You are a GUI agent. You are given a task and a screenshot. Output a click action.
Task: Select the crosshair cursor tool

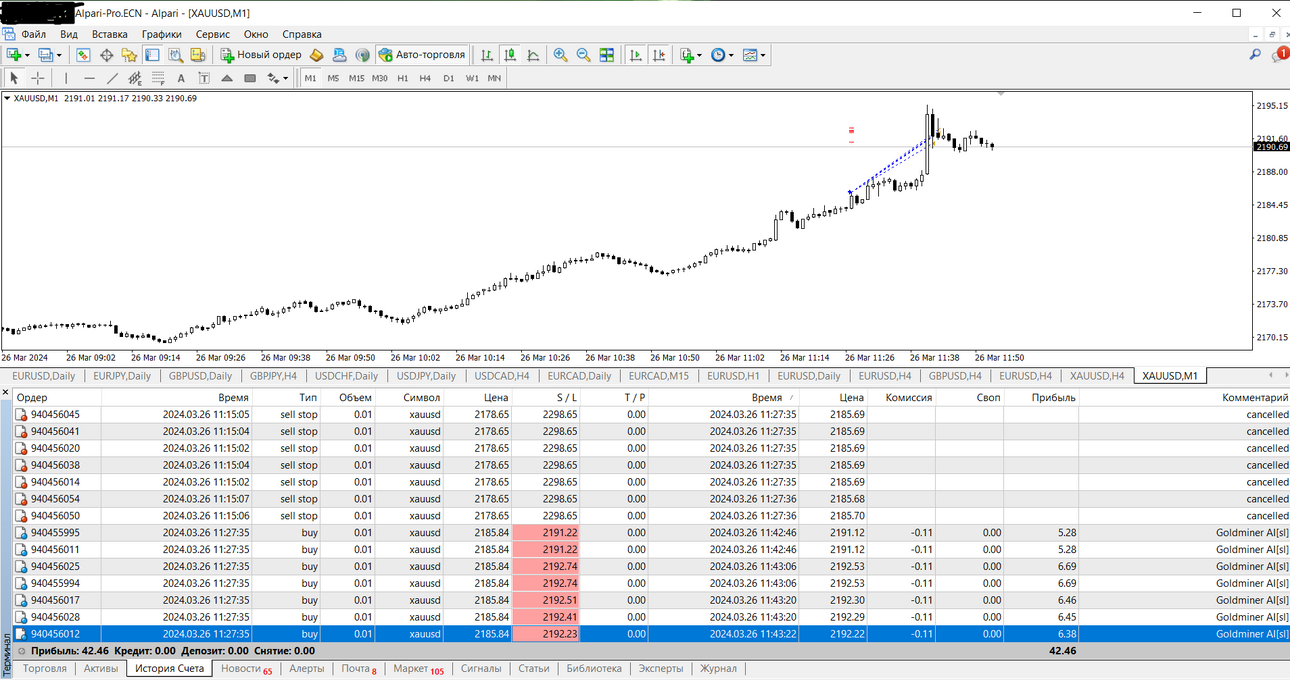coord(37,78)
